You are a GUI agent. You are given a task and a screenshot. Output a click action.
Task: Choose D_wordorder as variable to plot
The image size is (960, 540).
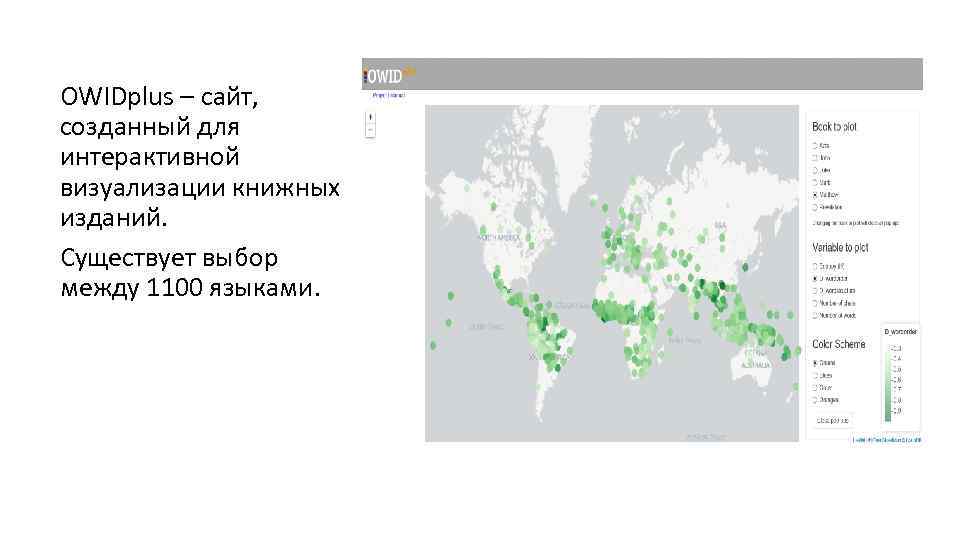(x=815, y=279)
